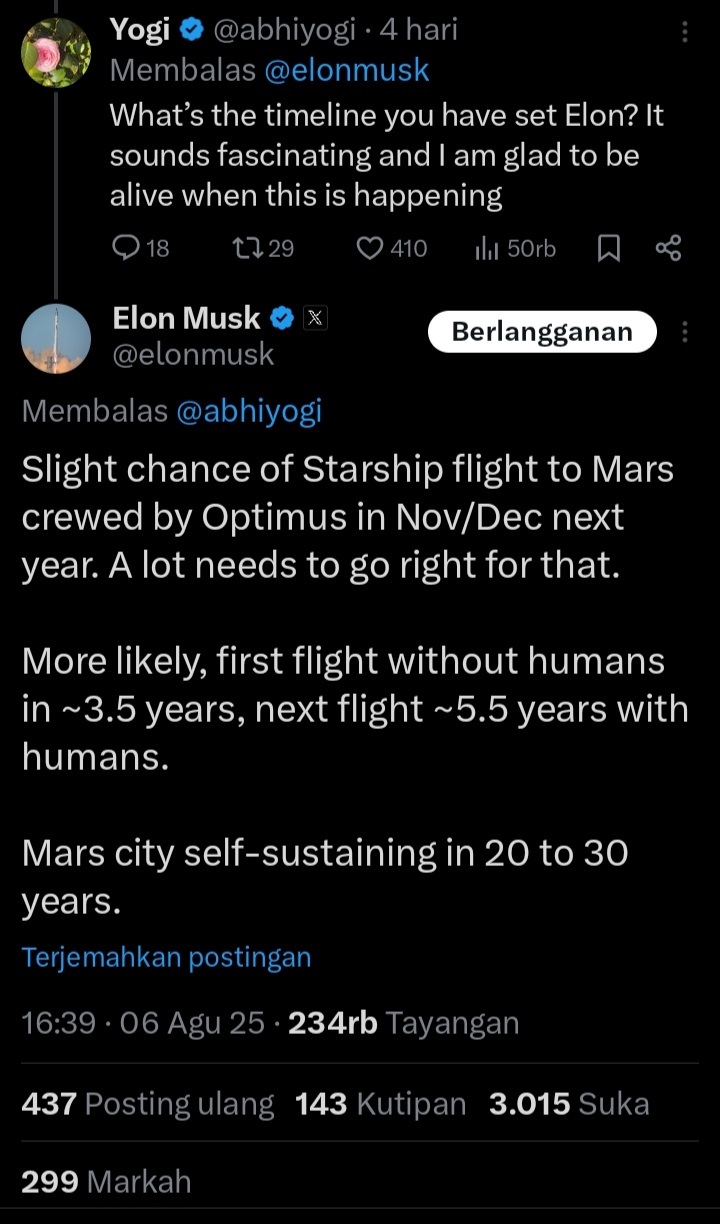Tap Elon Musk's blue verified badge
The image size is (720, 1224).
(x=283, y=319)
